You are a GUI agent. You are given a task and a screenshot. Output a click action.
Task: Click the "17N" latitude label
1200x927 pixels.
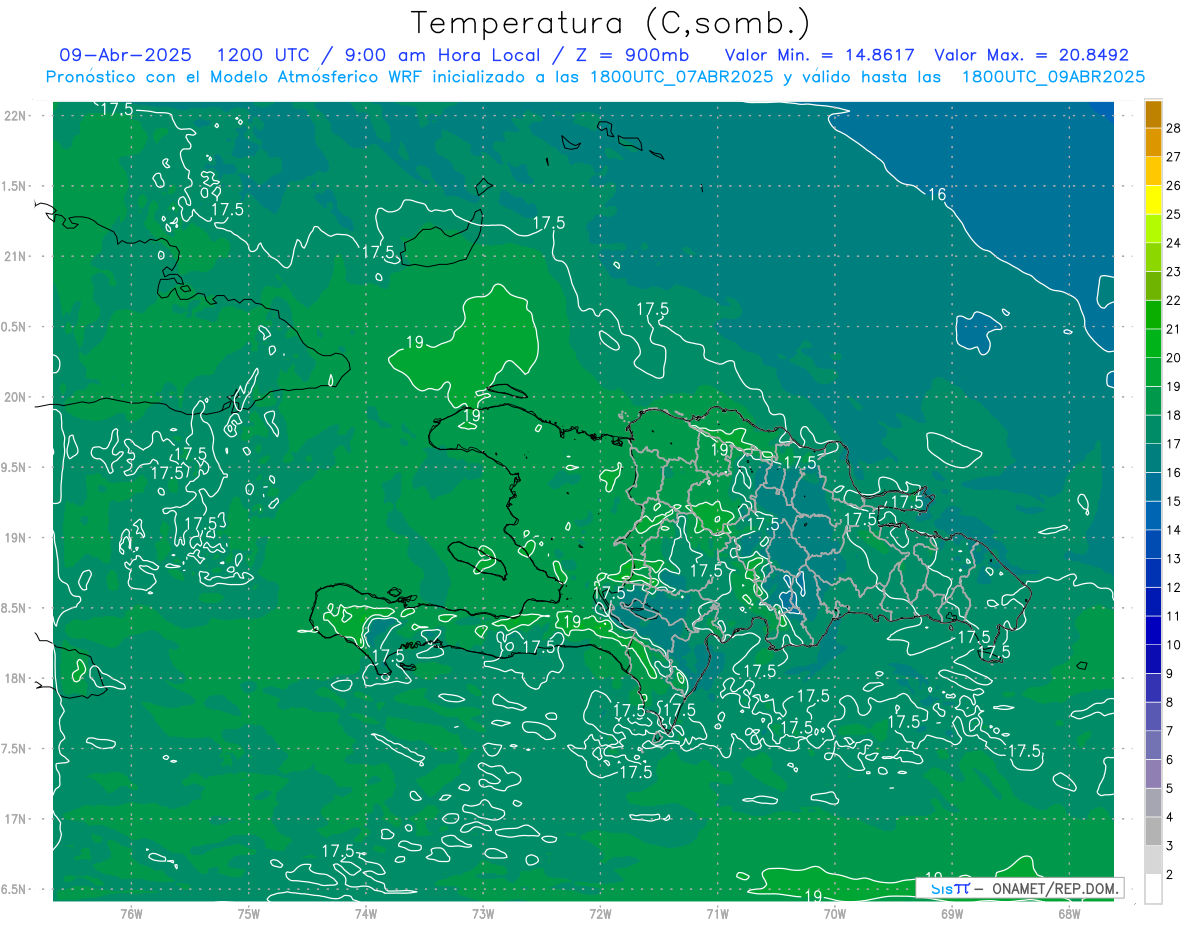click(x=15, y=819)
